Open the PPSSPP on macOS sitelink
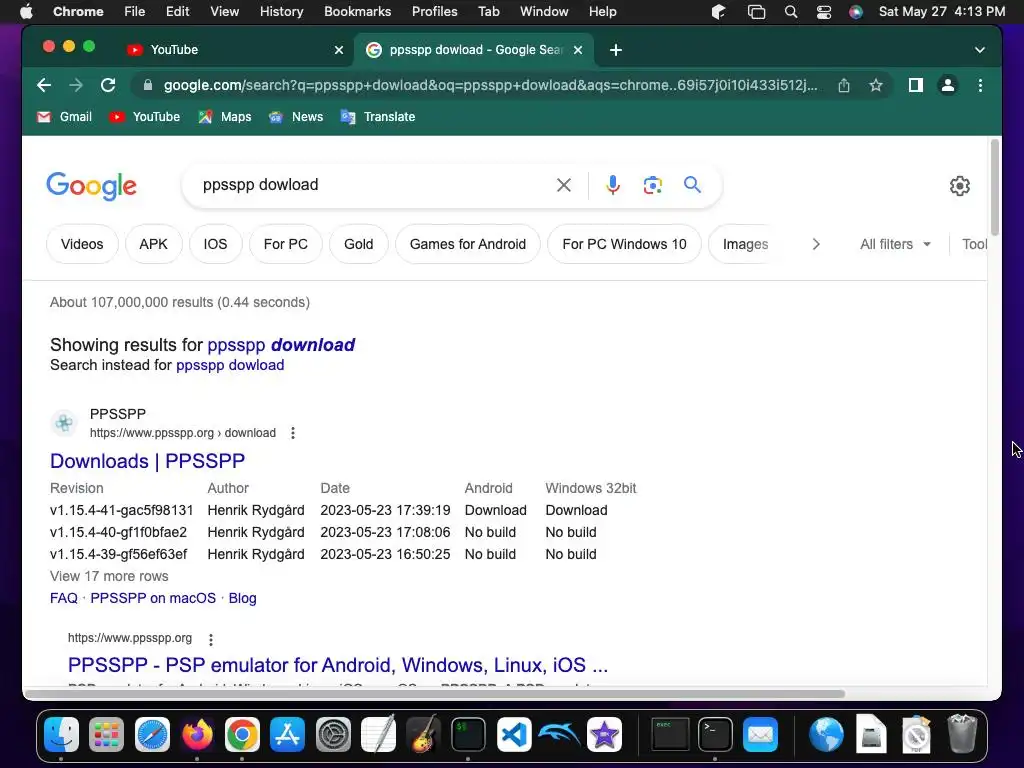This screenshot has width=1024, height=768. (x=153, y=598)
